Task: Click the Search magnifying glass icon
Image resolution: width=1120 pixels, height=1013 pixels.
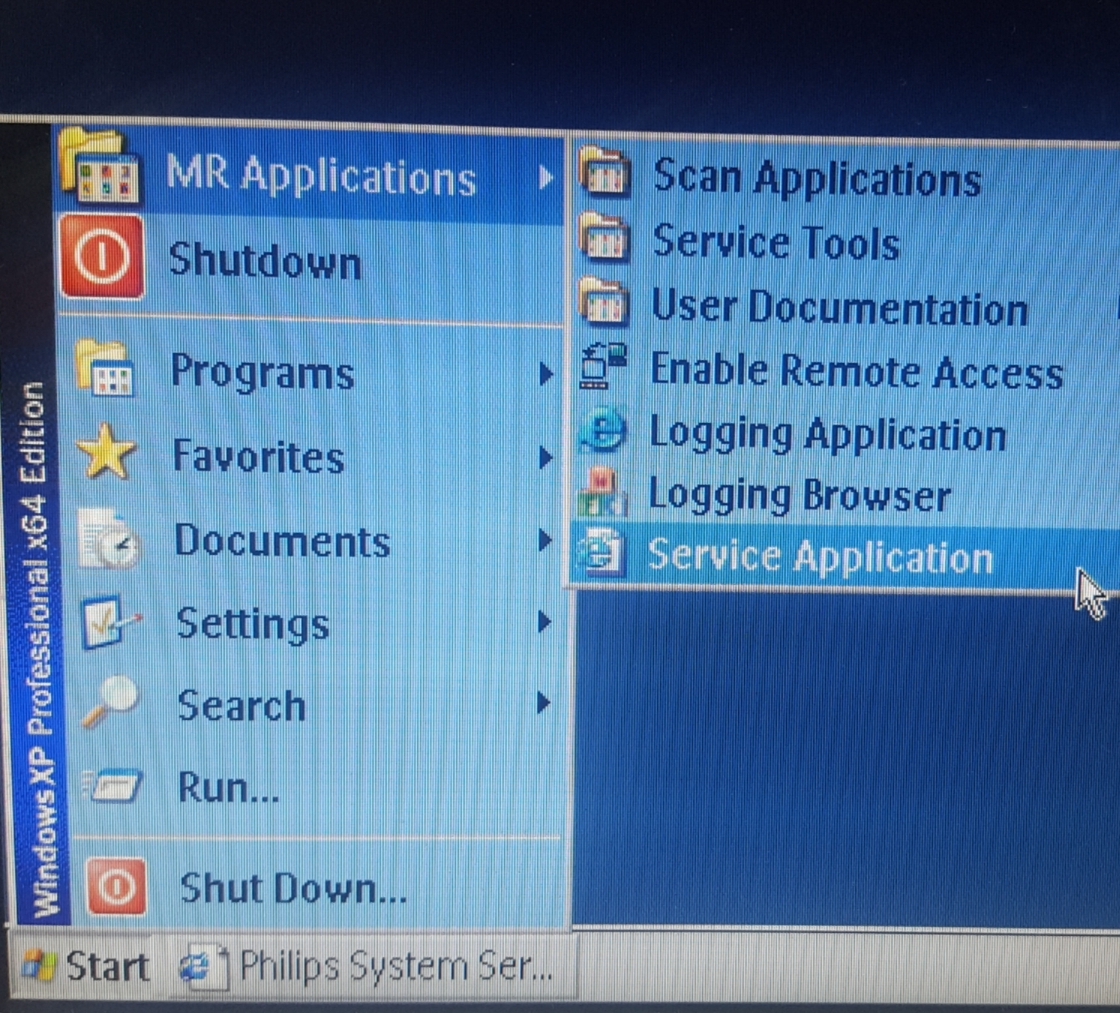Action: click(x=111, y=702)
